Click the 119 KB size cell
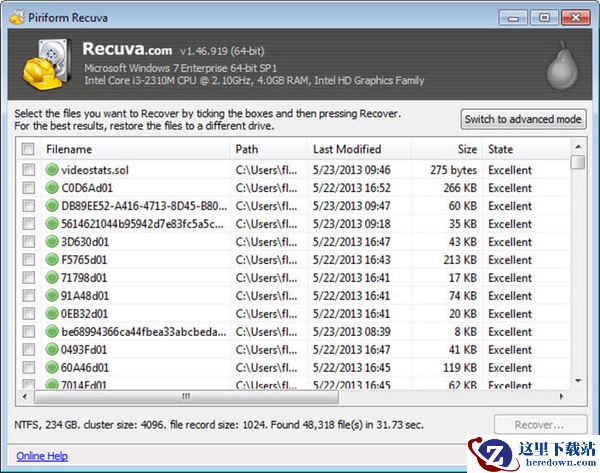600x473 pixels. pos(460,368)
